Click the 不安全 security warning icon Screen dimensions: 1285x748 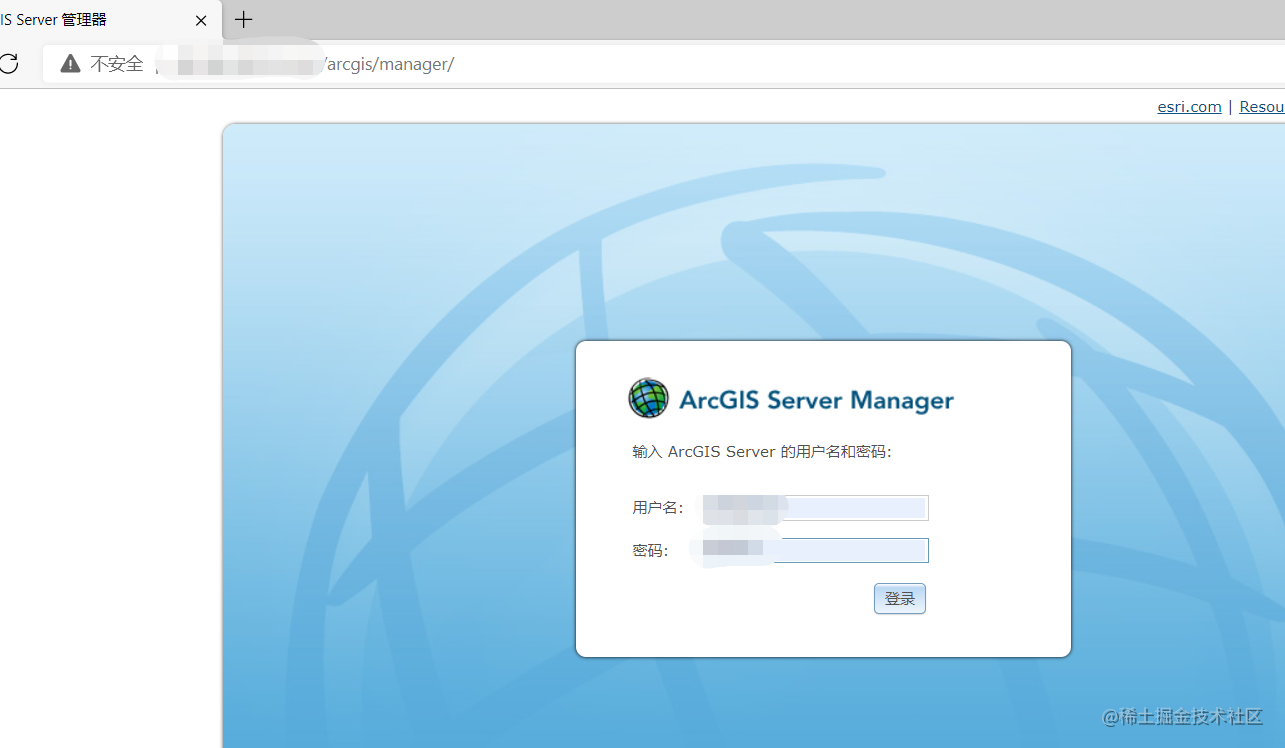[69, 63]
